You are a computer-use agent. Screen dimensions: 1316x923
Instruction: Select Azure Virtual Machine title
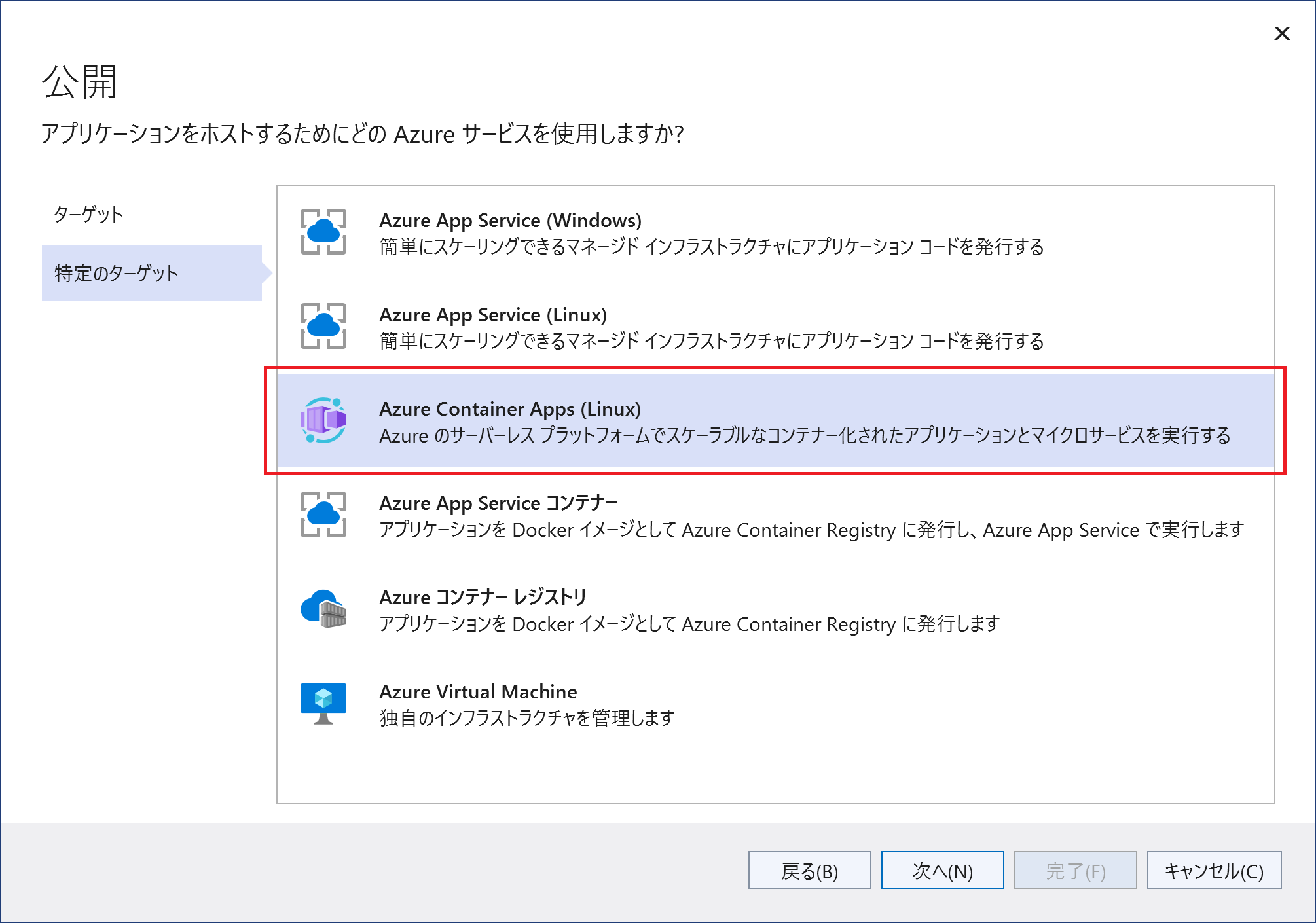pos(478,692)
